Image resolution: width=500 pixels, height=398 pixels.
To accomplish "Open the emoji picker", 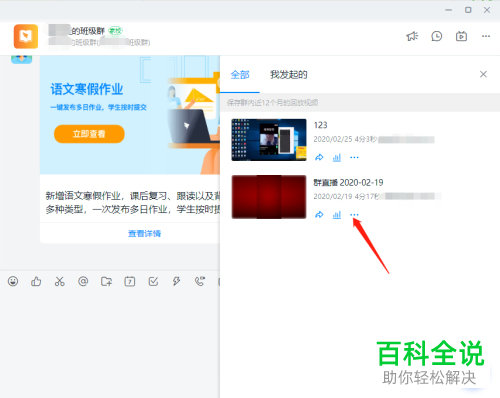I will pyautogui.click(x=13, y=281).
